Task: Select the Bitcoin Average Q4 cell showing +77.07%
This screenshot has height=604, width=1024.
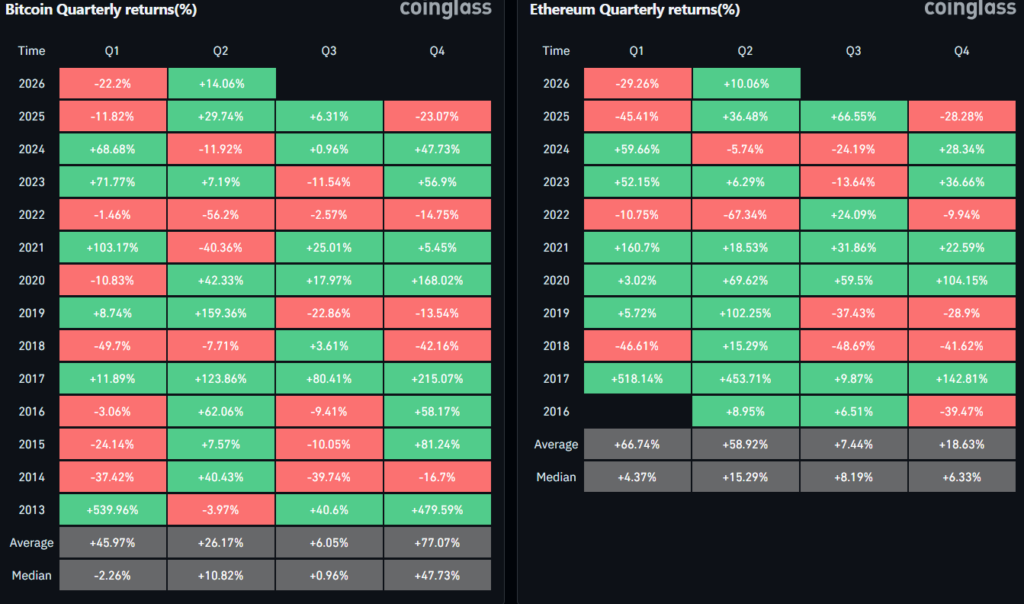Action: 437,543
